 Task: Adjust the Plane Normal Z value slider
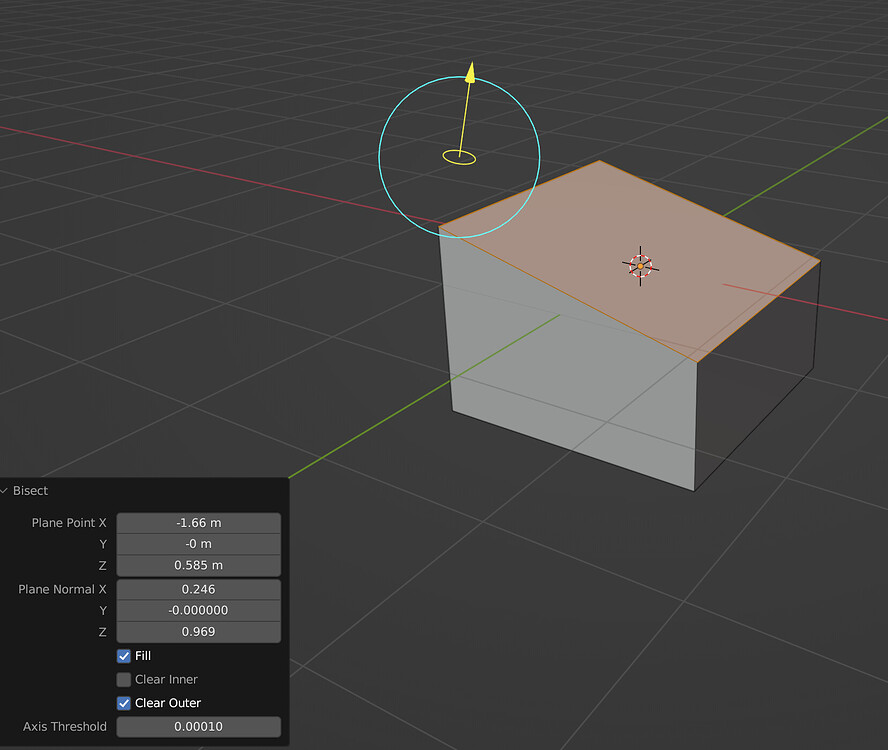coord(198,632)
